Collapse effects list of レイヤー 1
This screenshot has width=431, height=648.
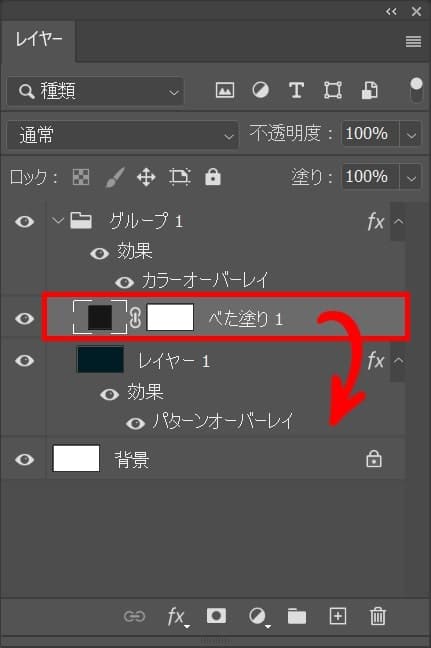(398, 360)
